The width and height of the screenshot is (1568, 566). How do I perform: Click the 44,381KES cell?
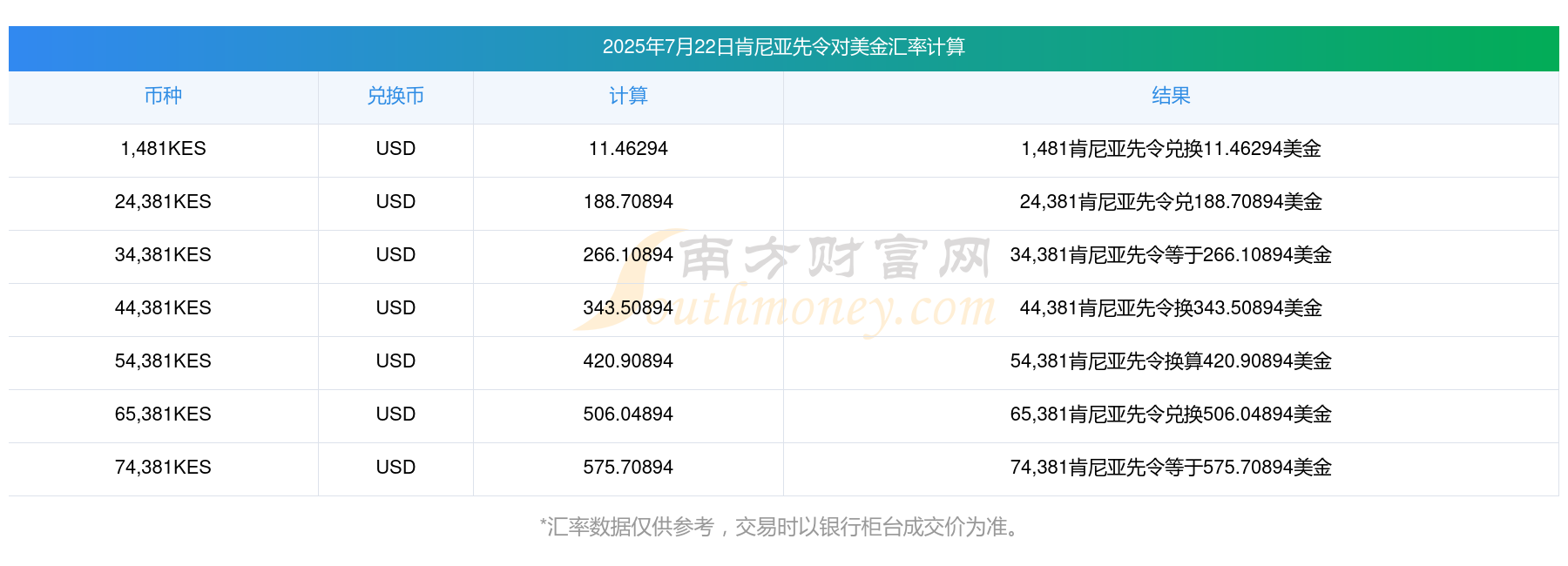(163, 308)
